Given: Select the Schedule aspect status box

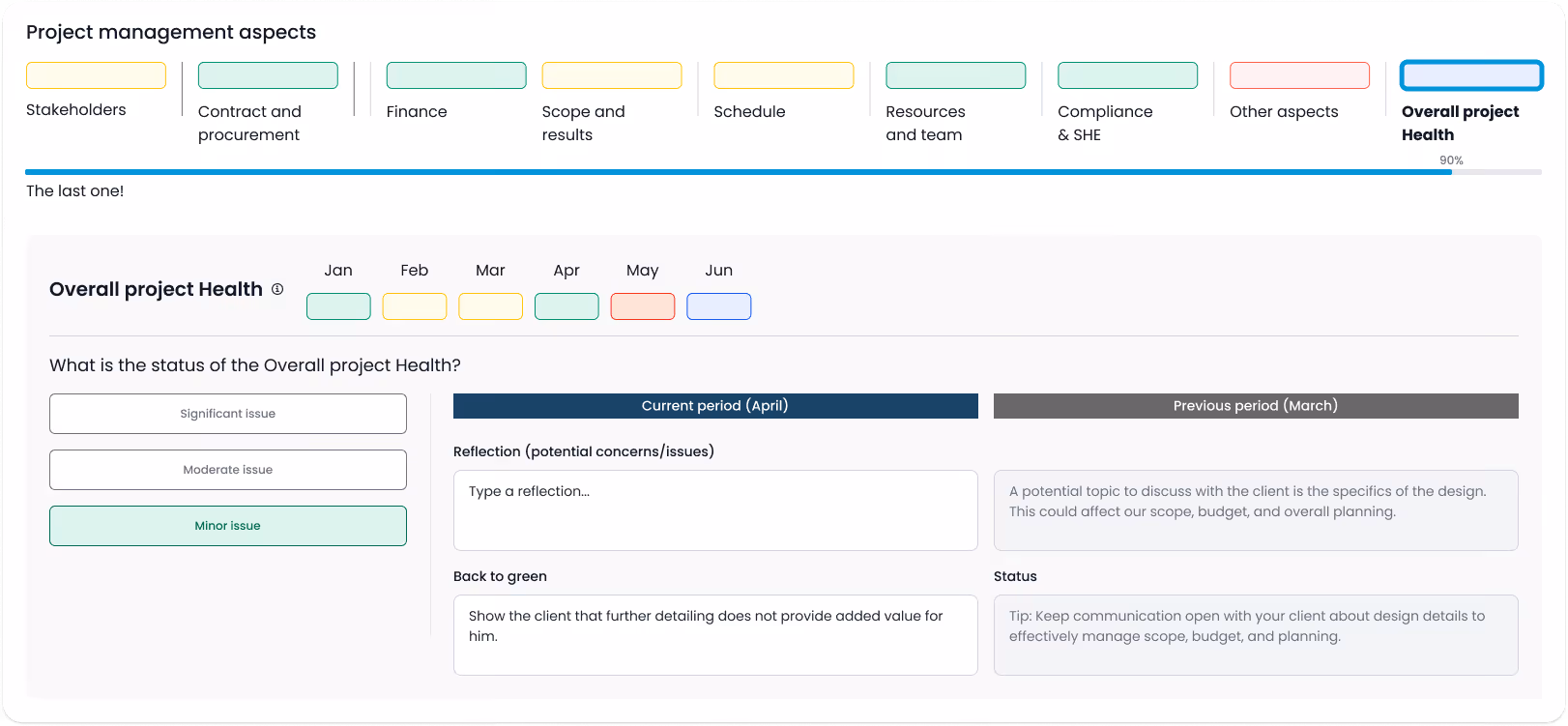Looking at the screenshot, I should (x=784, y=75).
